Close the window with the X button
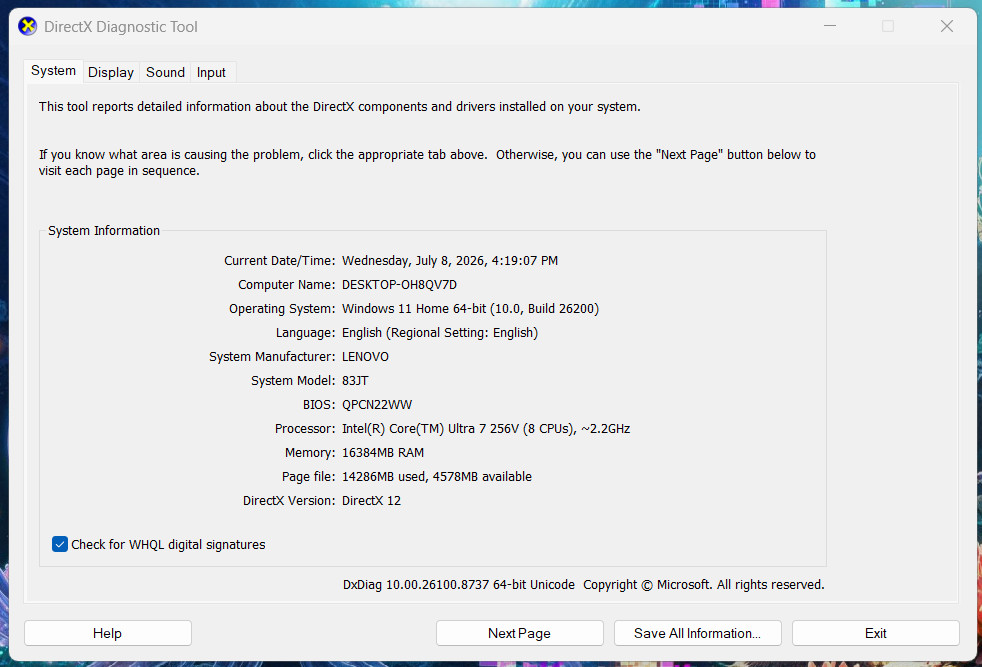The height and width of the screenshot is (667, 982). tap(946, 26)
